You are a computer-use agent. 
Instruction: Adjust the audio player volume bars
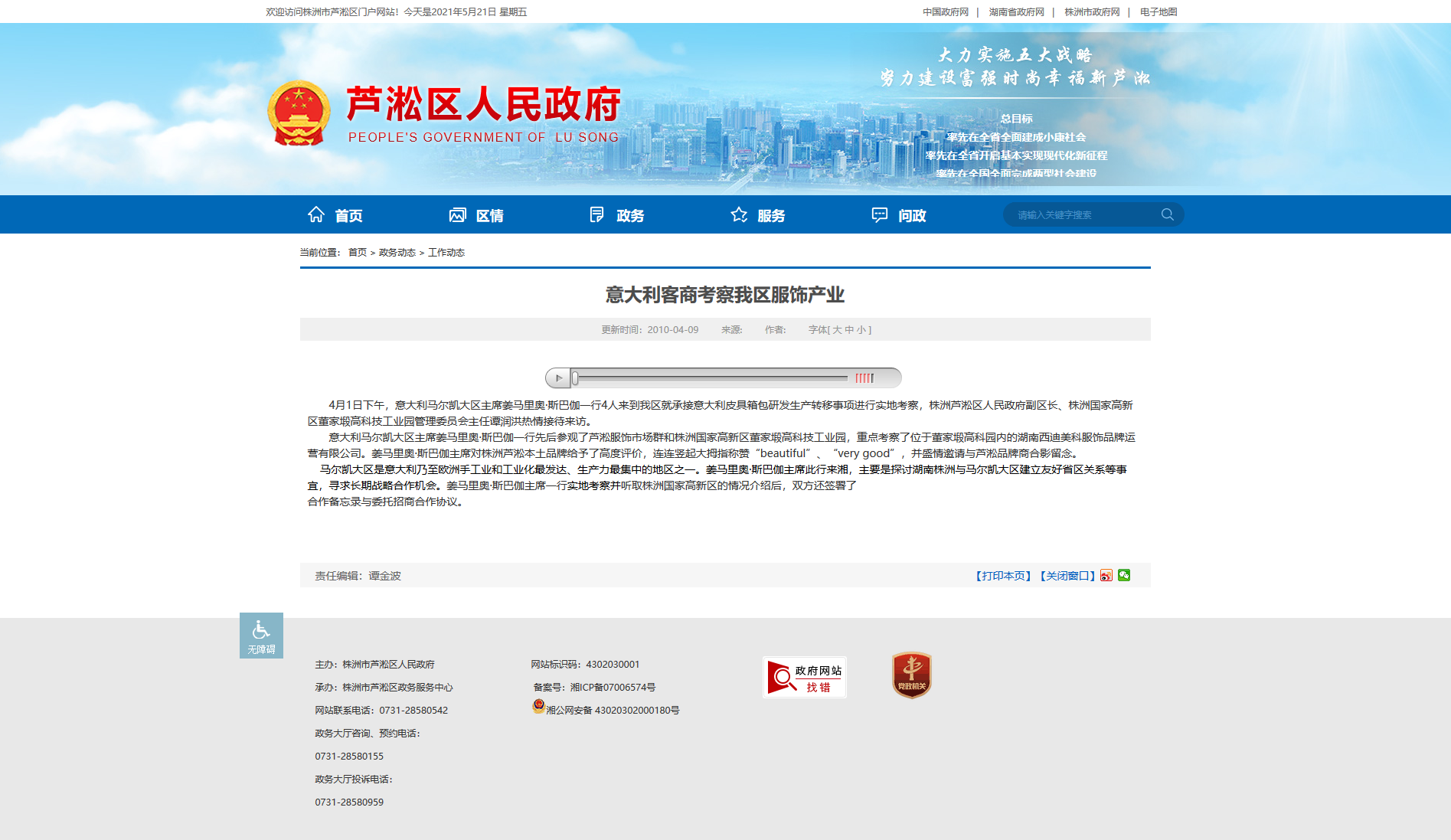click(x=864, y=378)
